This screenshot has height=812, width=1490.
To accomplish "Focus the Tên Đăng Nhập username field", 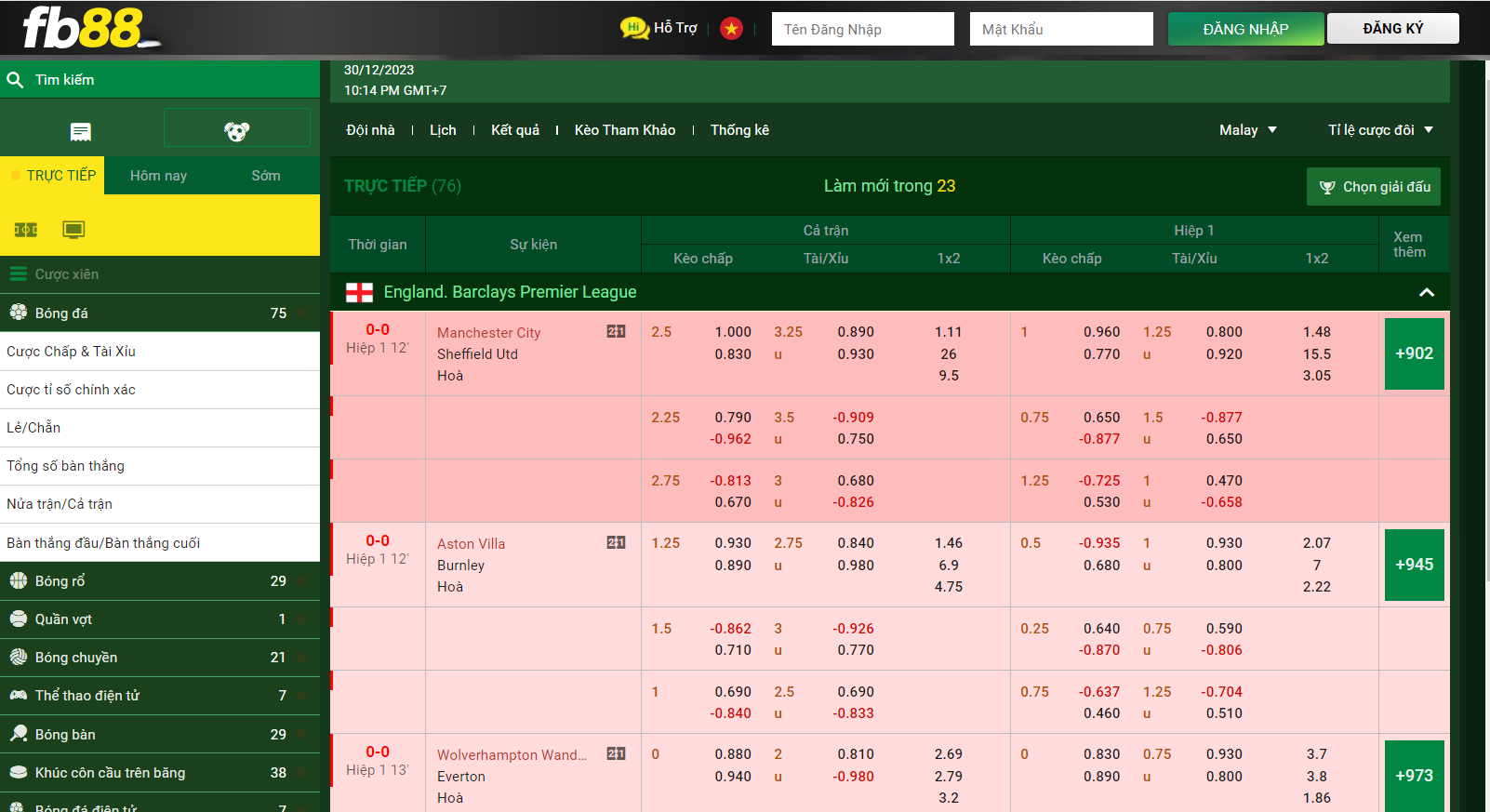I will click(x=863, y=29).
